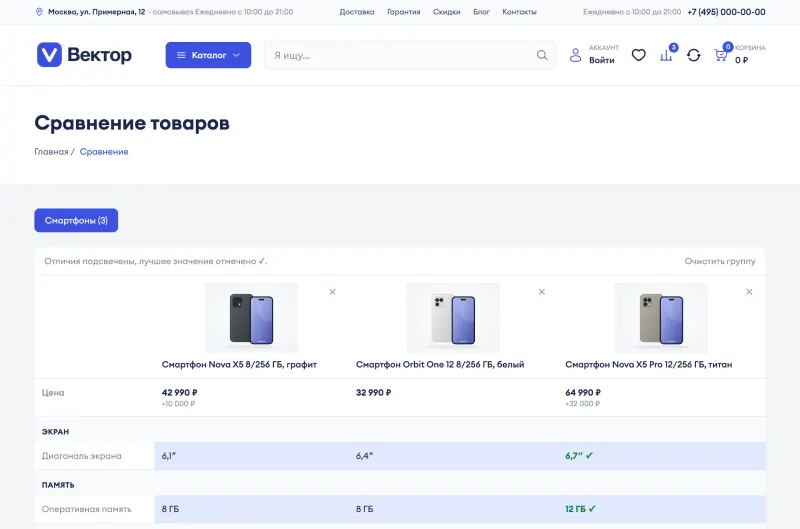This screenshot has width=800, height=529.
Task: Click the address Москва, ул. Примерная, 12
Action: [96, 12]
